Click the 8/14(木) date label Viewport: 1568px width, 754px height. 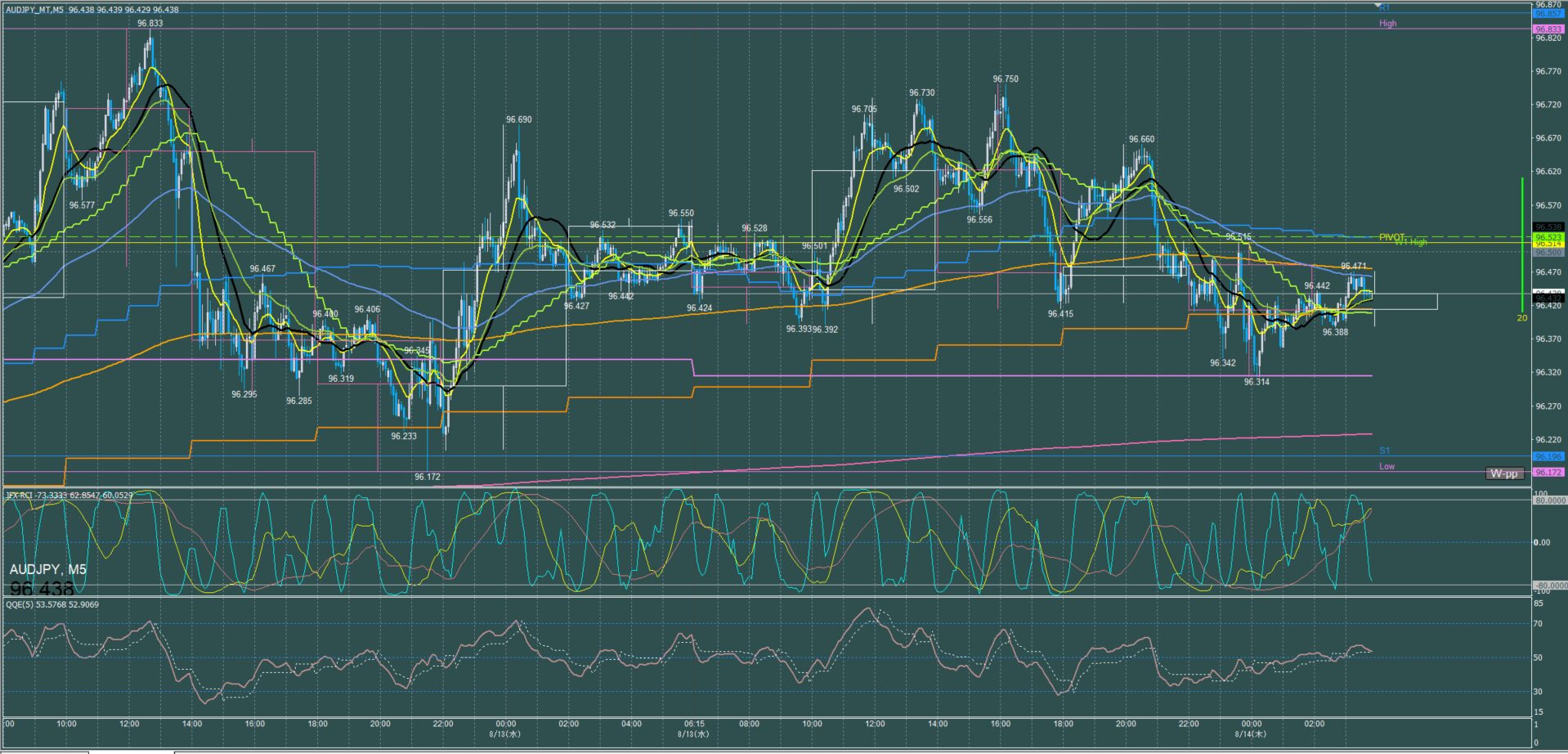tap(1251, 734)
